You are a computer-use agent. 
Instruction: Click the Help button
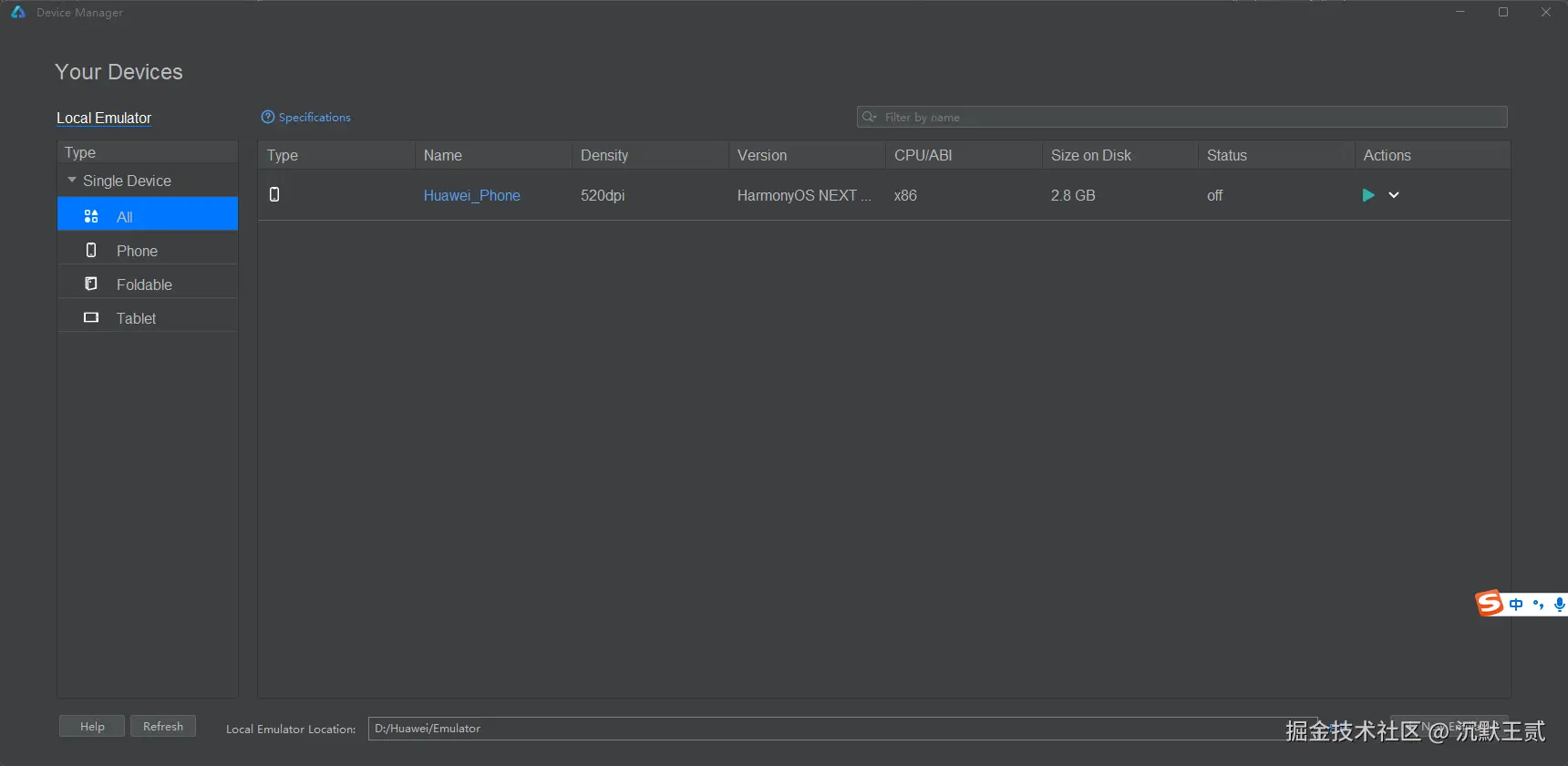point(92,726)
